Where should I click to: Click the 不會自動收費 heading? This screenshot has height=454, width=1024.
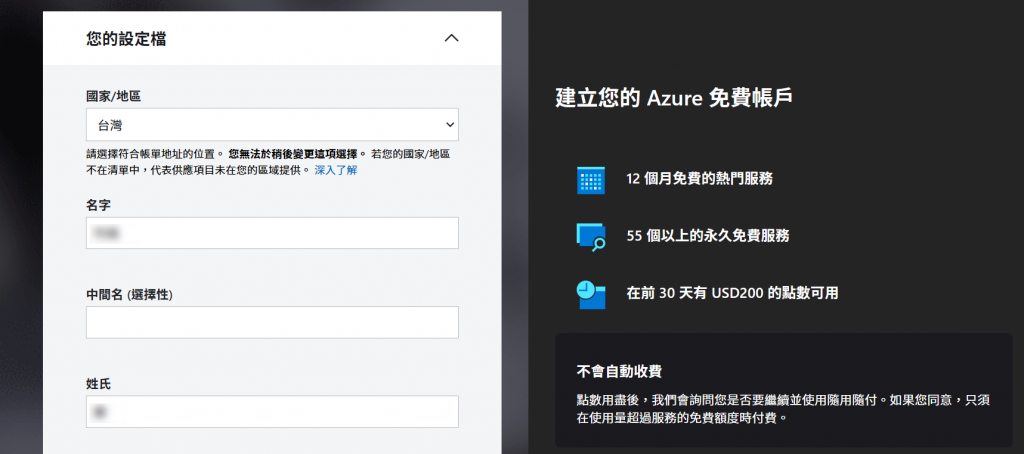(619, 372)
